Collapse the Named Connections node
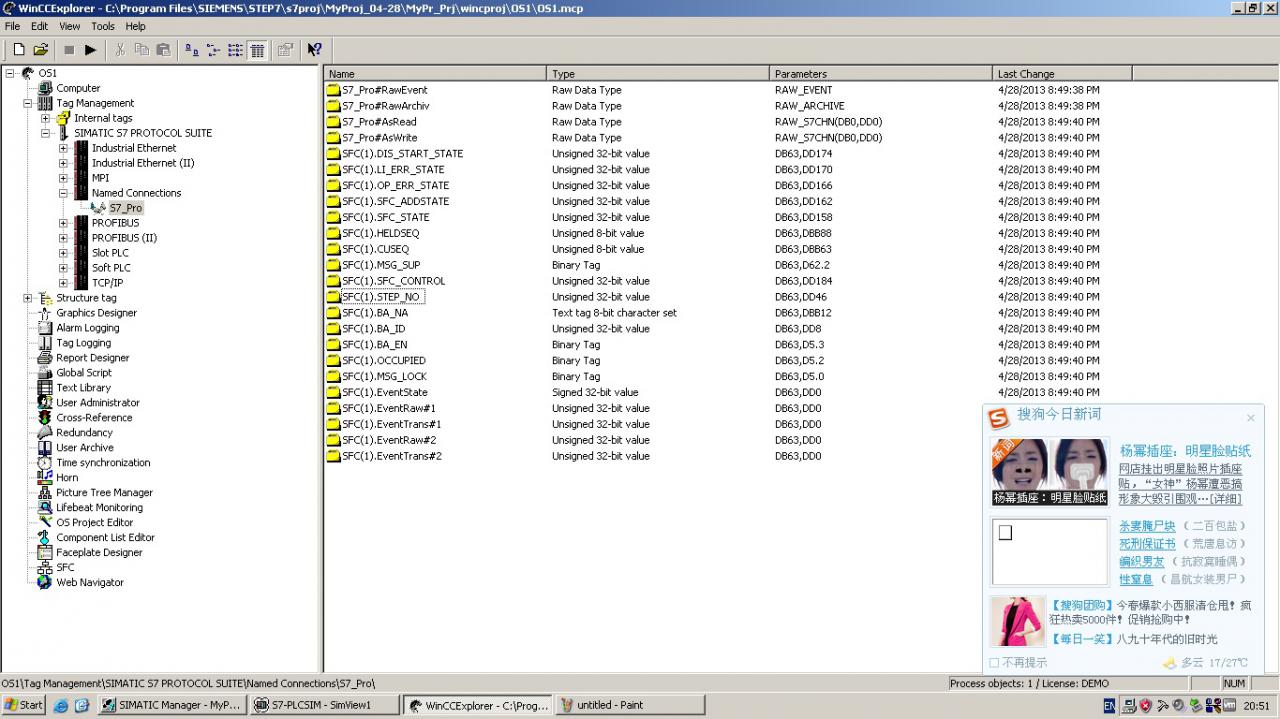 click(64, 193)
